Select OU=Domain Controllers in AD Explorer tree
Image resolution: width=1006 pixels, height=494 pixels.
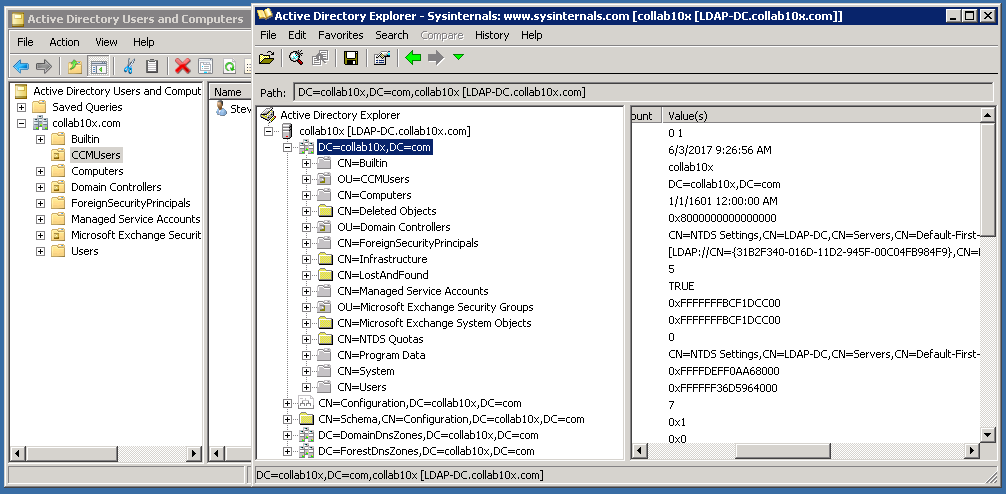pyautogui.click(x=393, y=227)
